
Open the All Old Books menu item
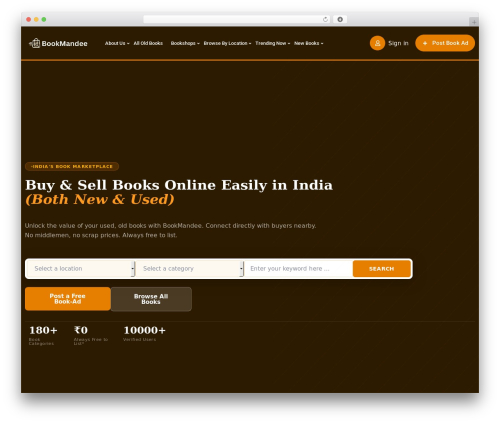(148, 43)
